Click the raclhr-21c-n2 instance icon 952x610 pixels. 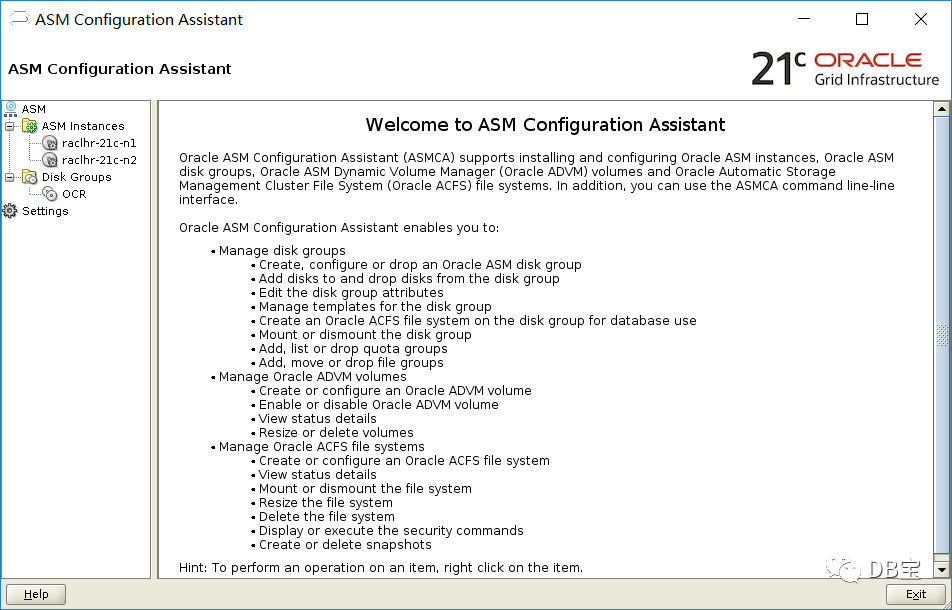(x=50, y=160)
